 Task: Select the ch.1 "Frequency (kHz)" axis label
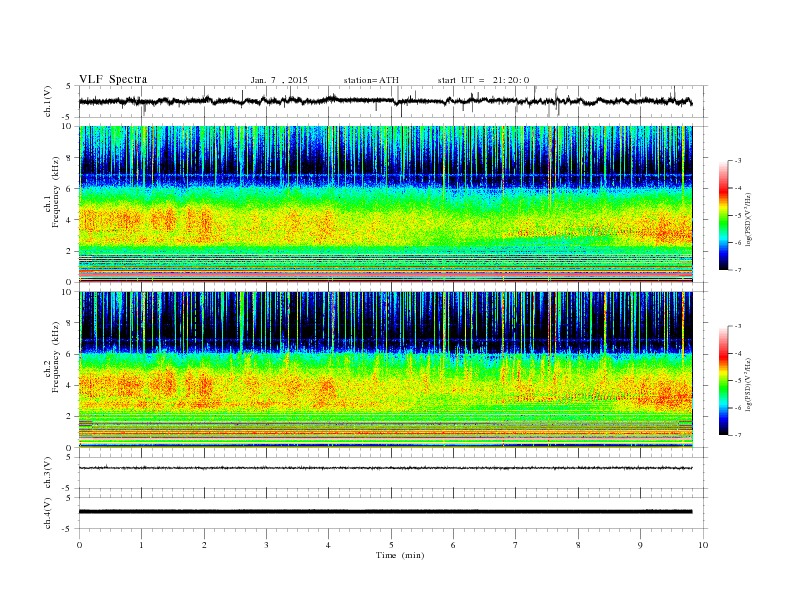pos(56,192)
